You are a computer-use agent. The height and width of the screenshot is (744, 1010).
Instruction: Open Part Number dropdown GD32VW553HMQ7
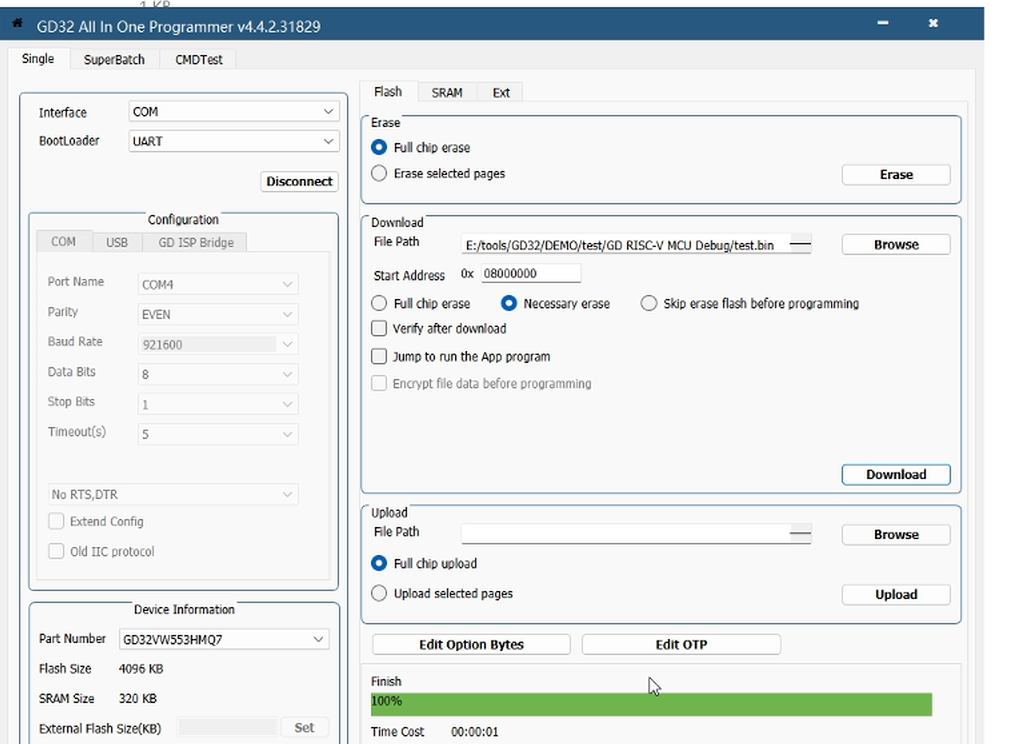pyautogui.click(x=223, y=639)
